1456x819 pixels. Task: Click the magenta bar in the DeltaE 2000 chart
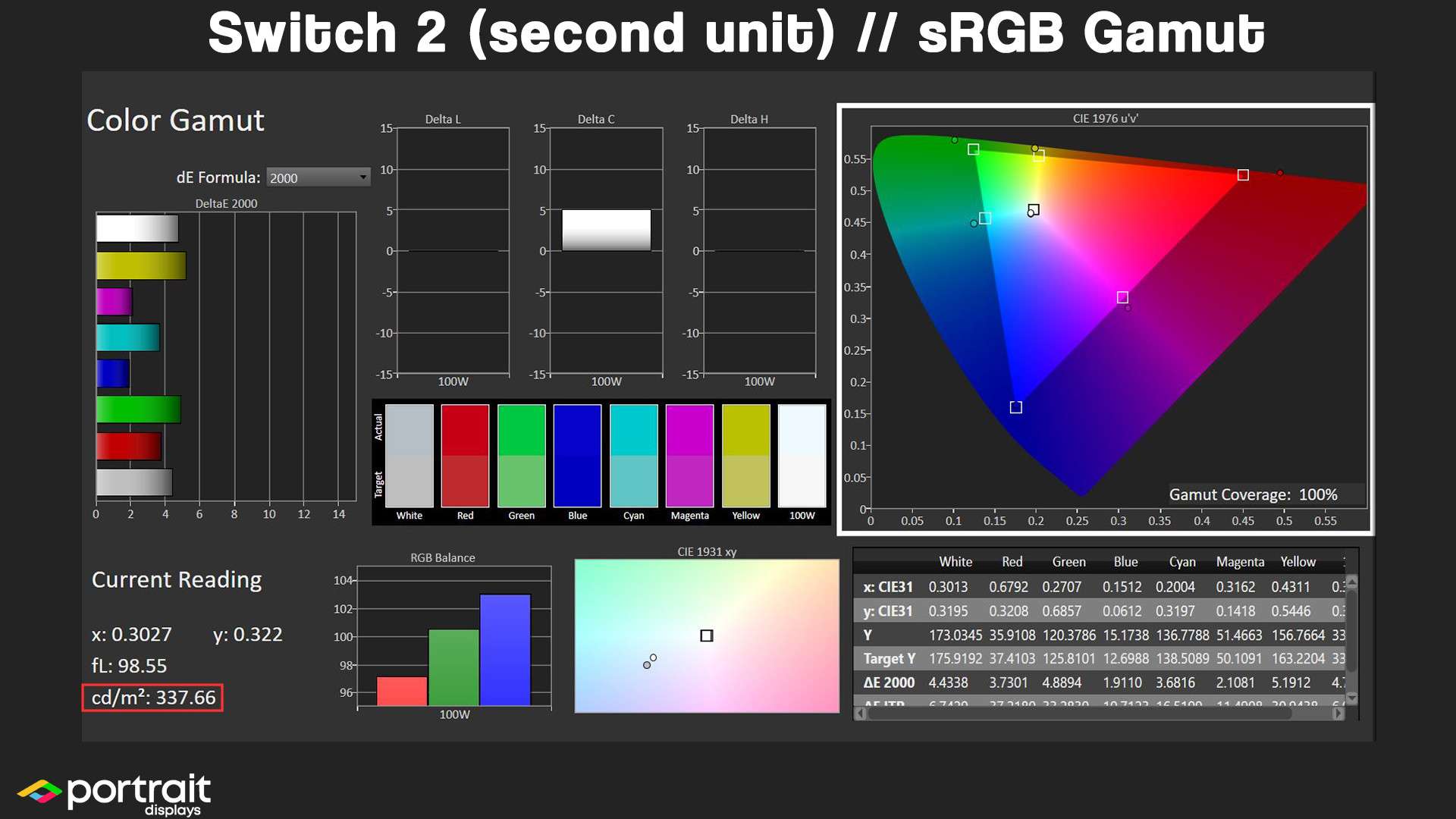114,301
